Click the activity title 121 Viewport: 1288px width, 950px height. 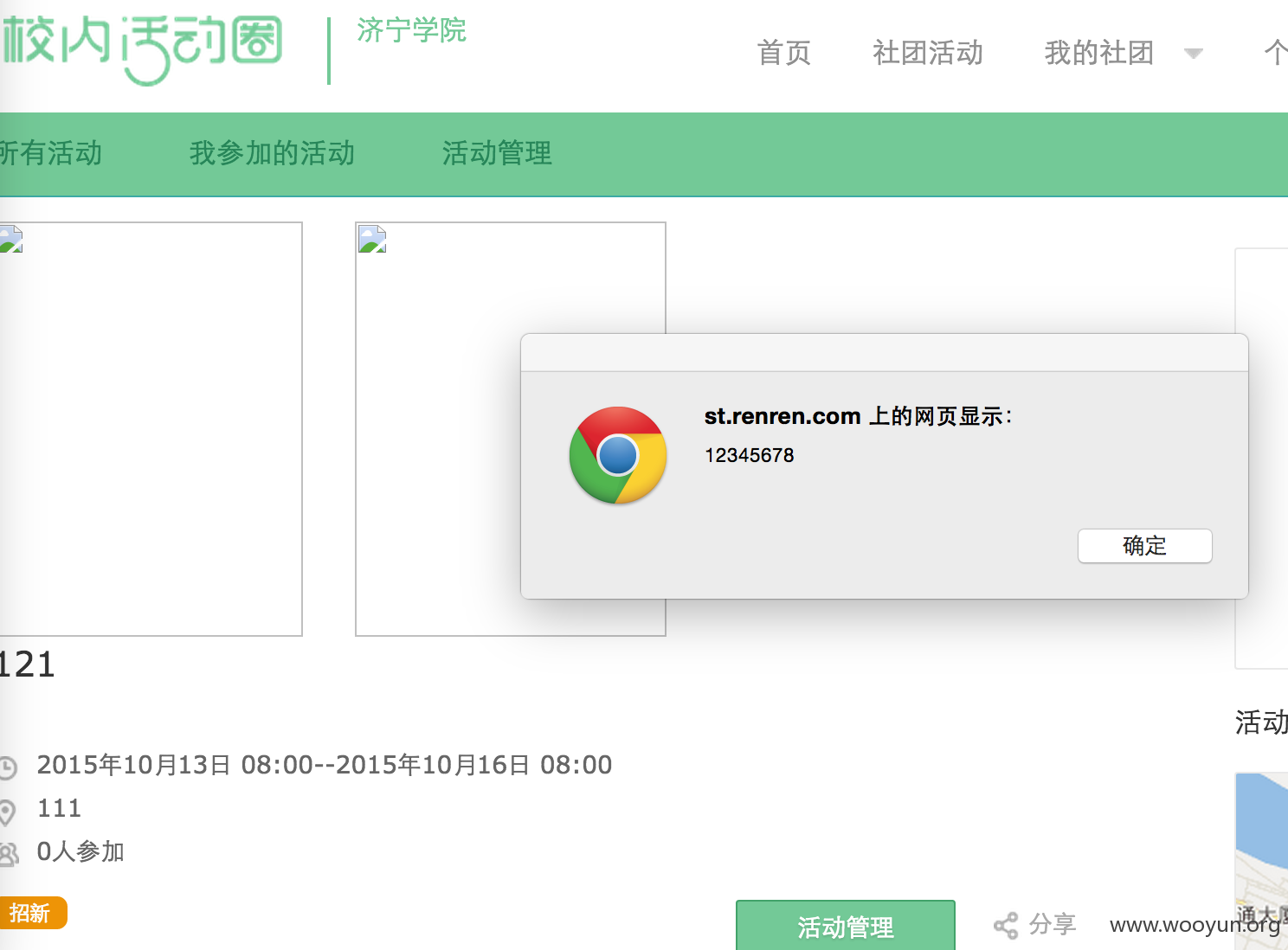tap(27, 664)
